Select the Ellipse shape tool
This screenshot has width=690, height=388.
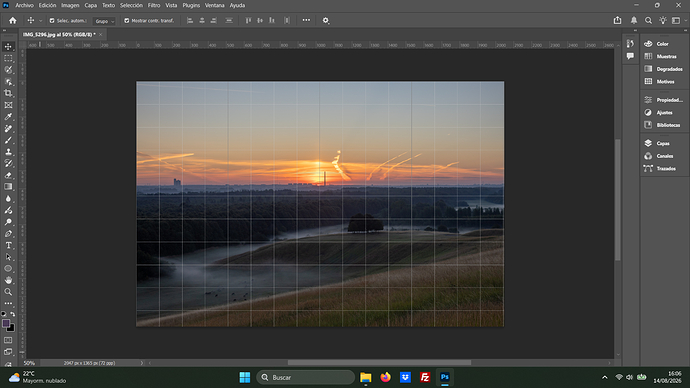[x=8, y=268]
